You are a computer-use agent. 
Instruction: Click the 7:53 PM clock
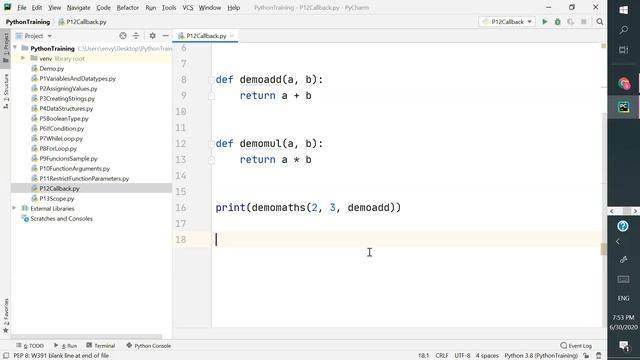(x=623, y=317)
